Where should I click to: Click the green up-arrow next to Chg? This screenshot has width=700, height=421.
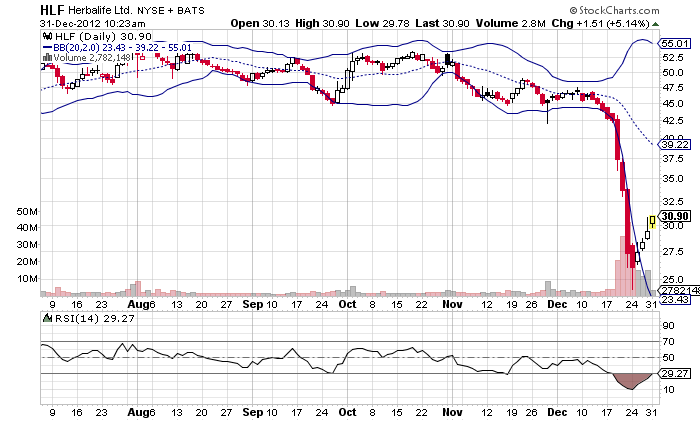click(x=655, y=24)
